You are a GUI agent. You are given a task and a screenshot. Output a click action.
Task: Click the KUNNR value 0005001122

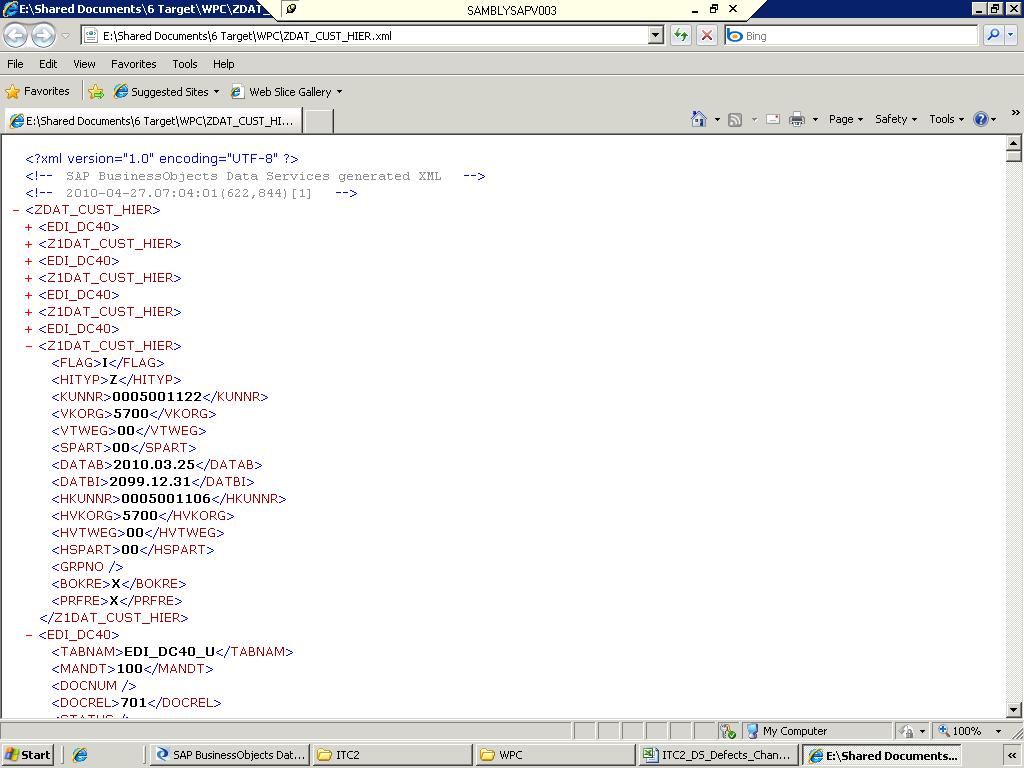[x=157, y=396]
